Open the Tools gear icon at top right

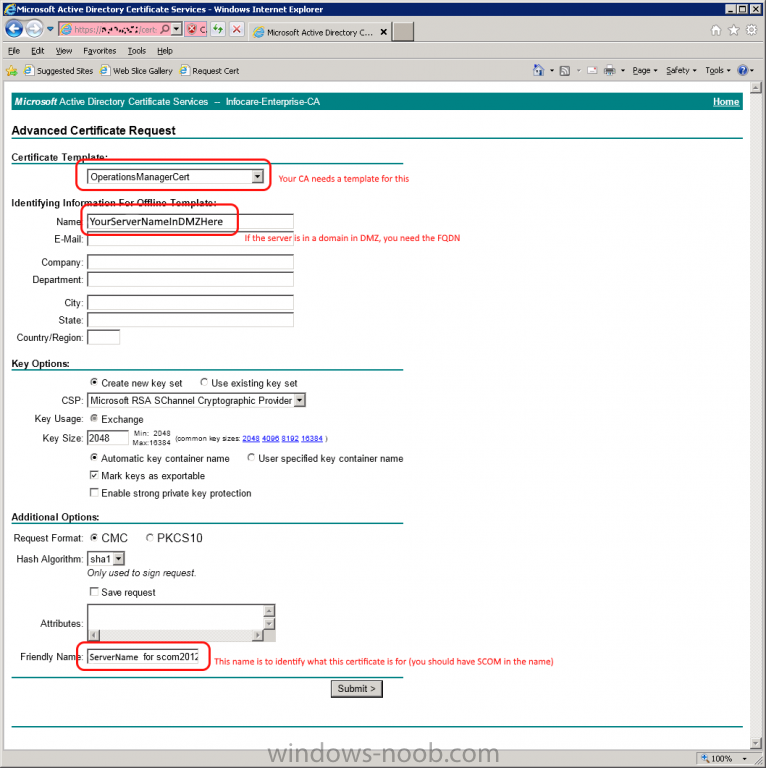tap(751, 30)
